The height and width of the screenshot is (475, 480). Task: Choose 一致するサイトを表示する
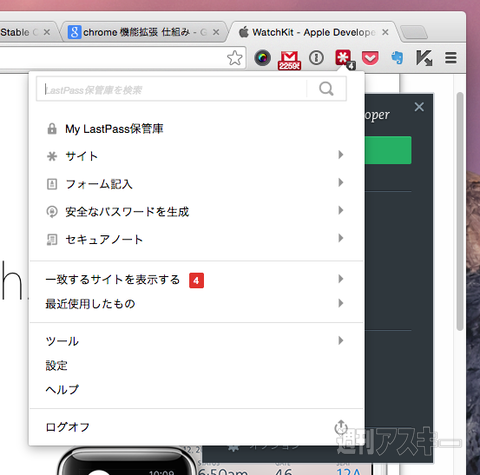click(x=196, y=279)
